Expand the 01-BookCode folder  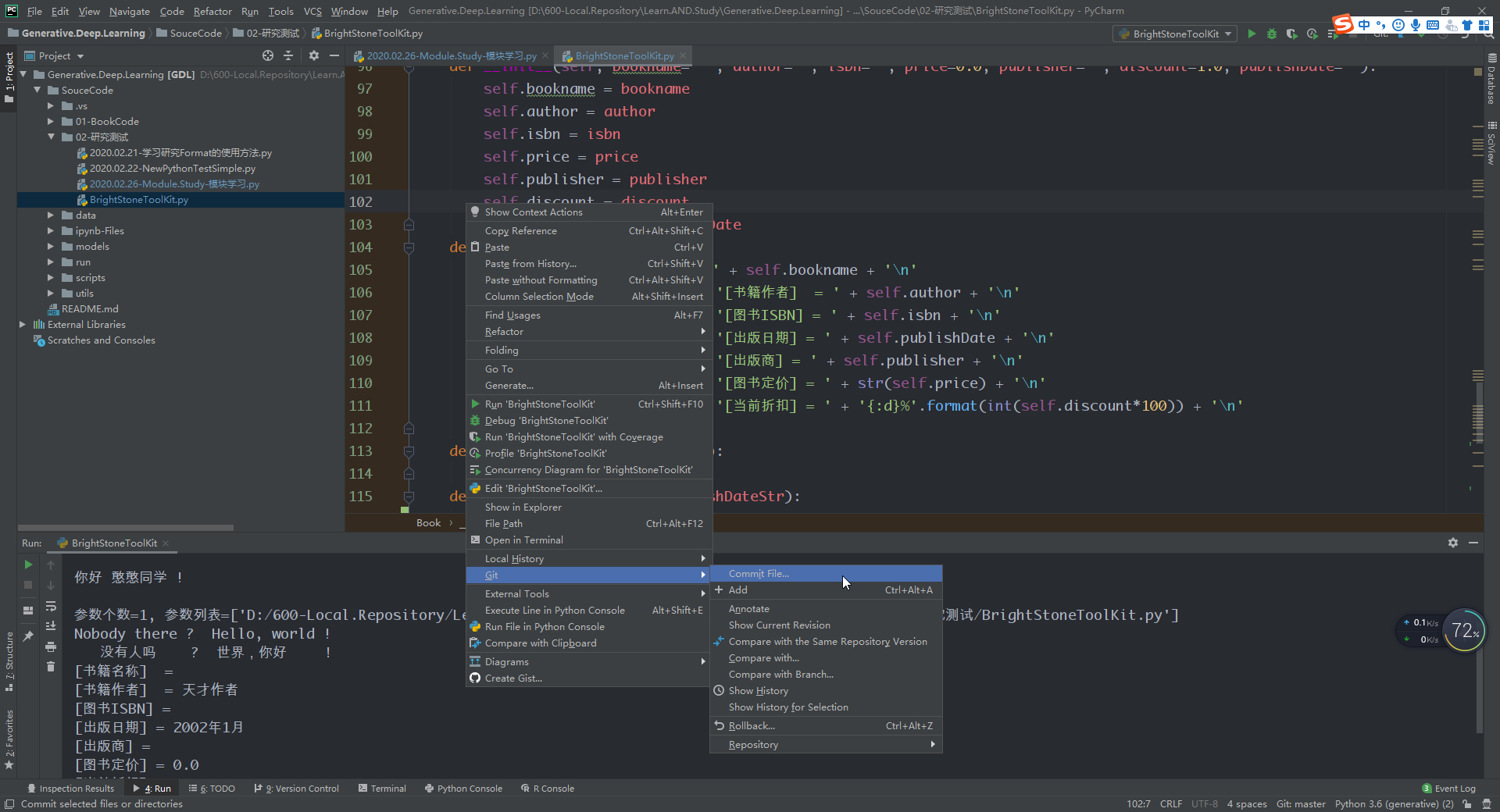tap(51, 121)
